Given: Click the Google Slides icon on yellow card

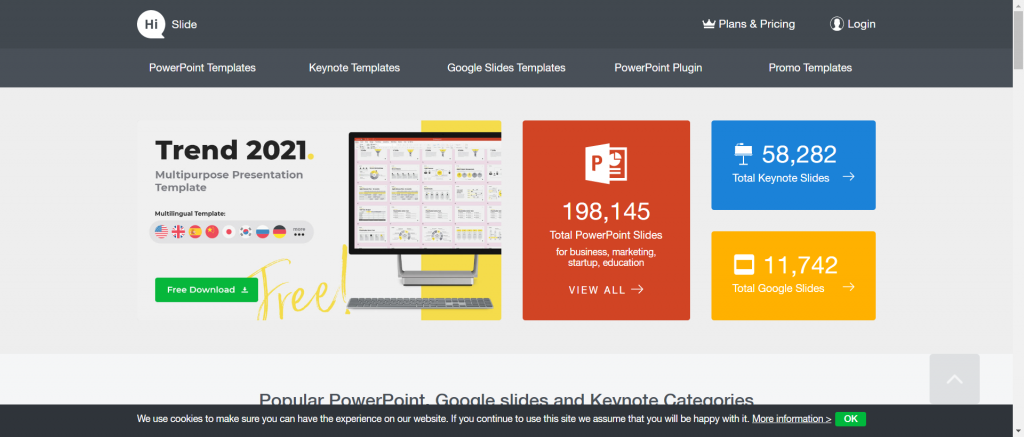Looking at the screenshot, I should coord(744,265).
